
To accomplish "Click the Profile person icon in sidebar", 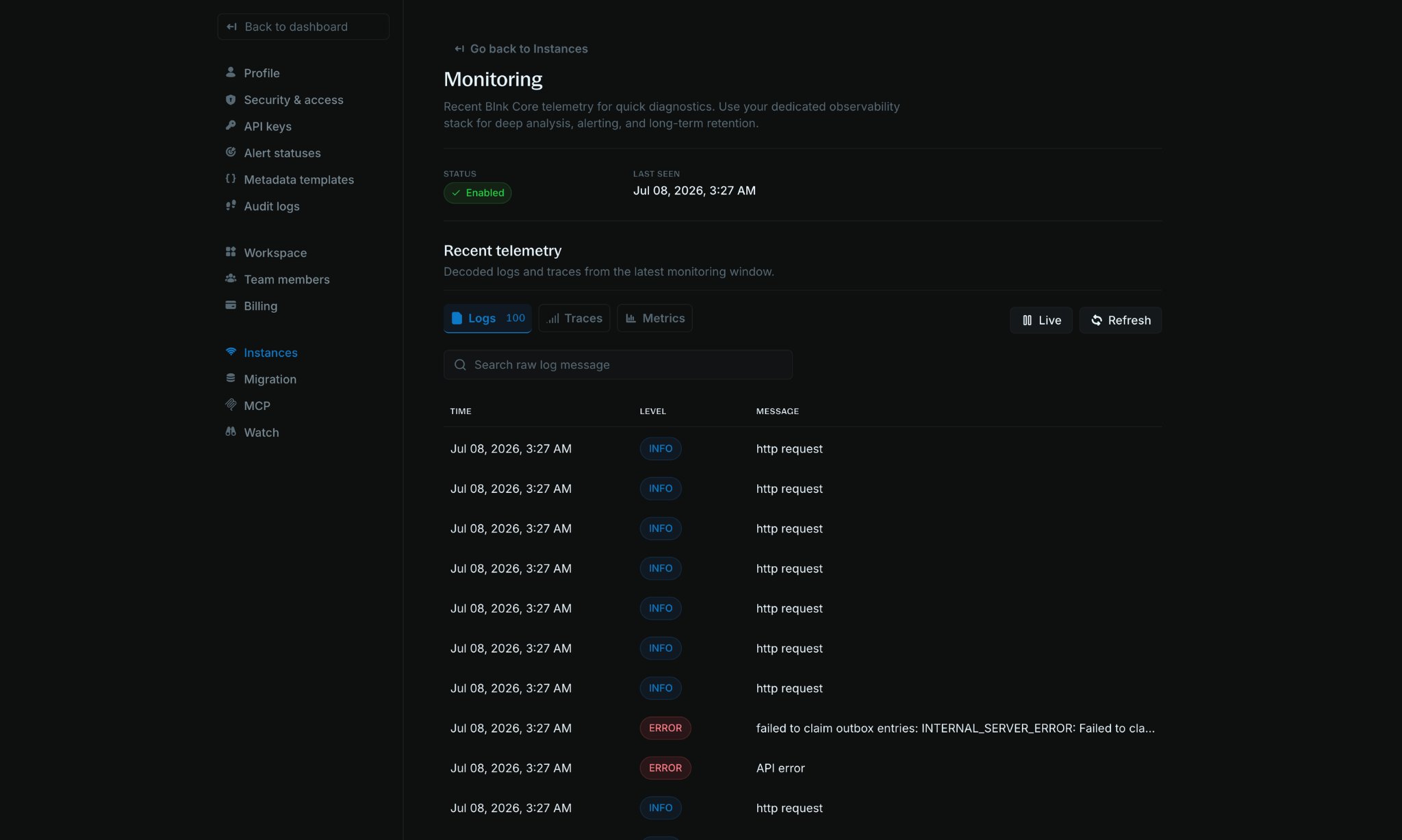I will tap(231, 72).
